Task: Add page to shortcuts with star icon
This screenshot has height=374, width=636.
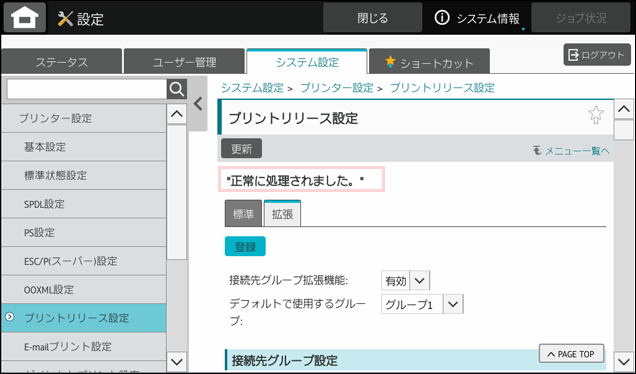Action: pyautogui.click(x=596, y=115)
